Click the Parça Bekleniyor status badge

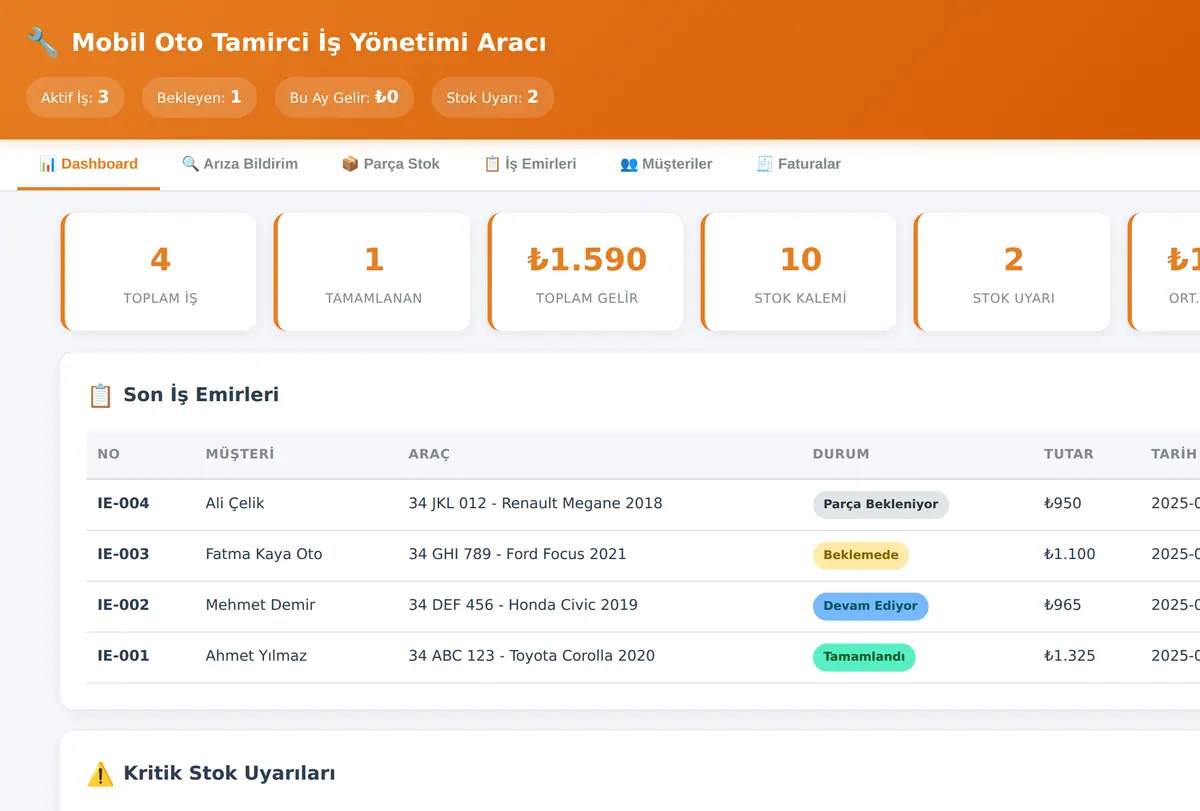pos(881,504)
